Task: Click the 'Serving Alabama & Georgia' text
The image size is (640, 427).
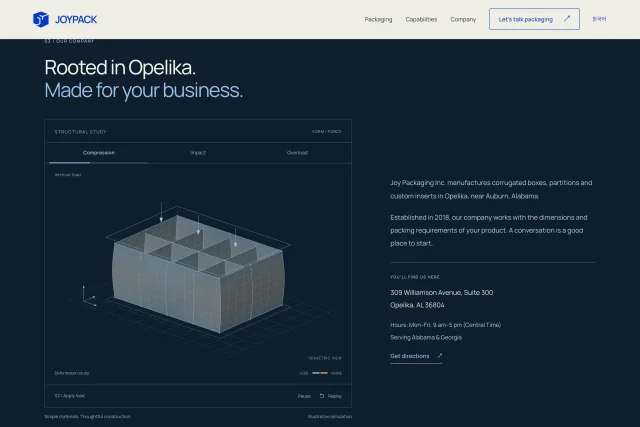Action: 426,338
